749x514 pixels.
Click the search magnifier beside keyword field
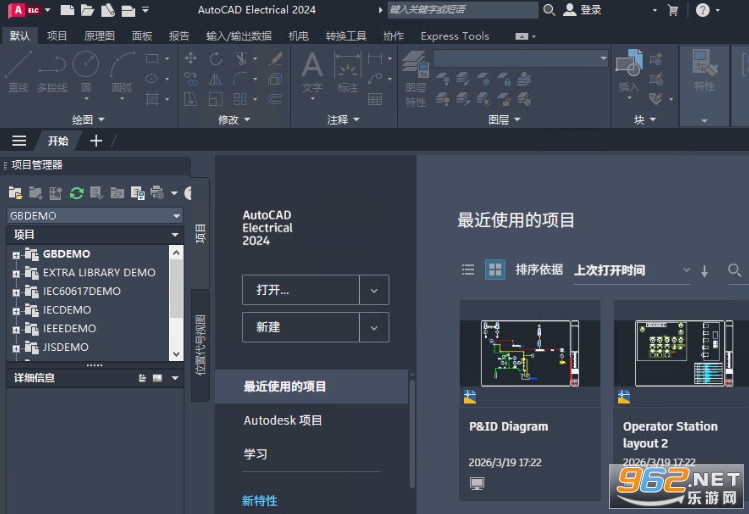click(549, 10)
